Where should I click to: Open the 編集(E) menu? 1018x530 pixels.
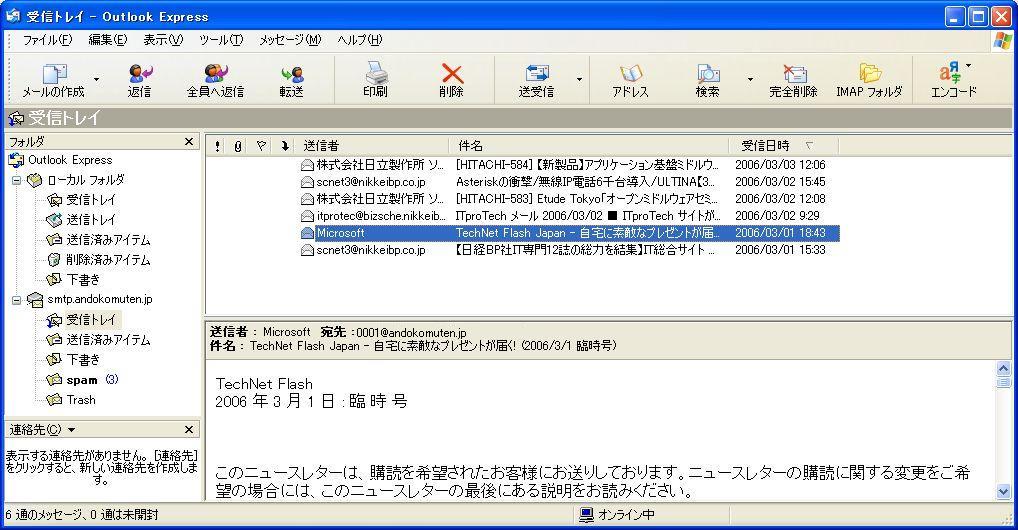108,40
